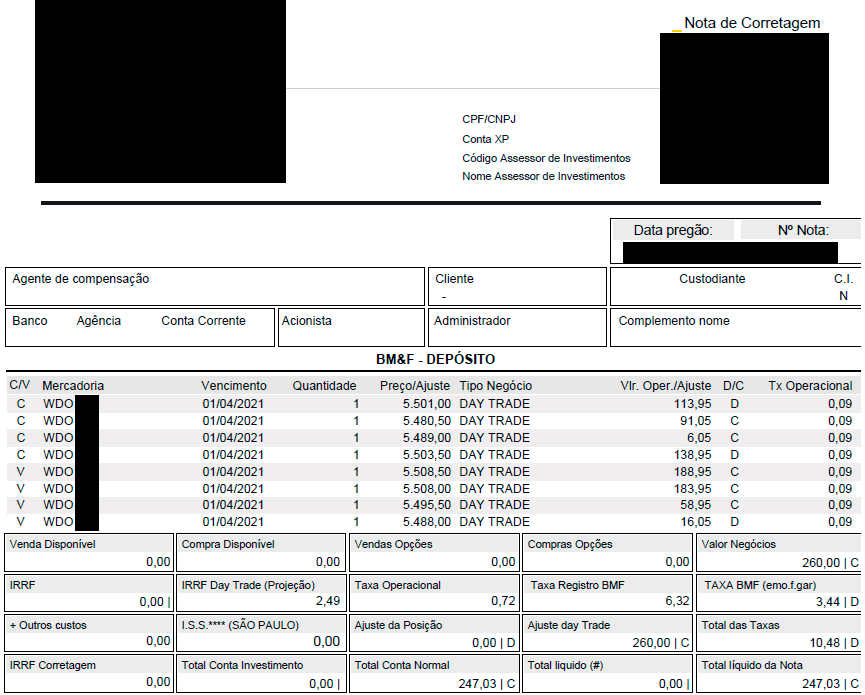Click the 'Venda Disponível' box
Screen dimensions: 865x695
click(89, 553)
